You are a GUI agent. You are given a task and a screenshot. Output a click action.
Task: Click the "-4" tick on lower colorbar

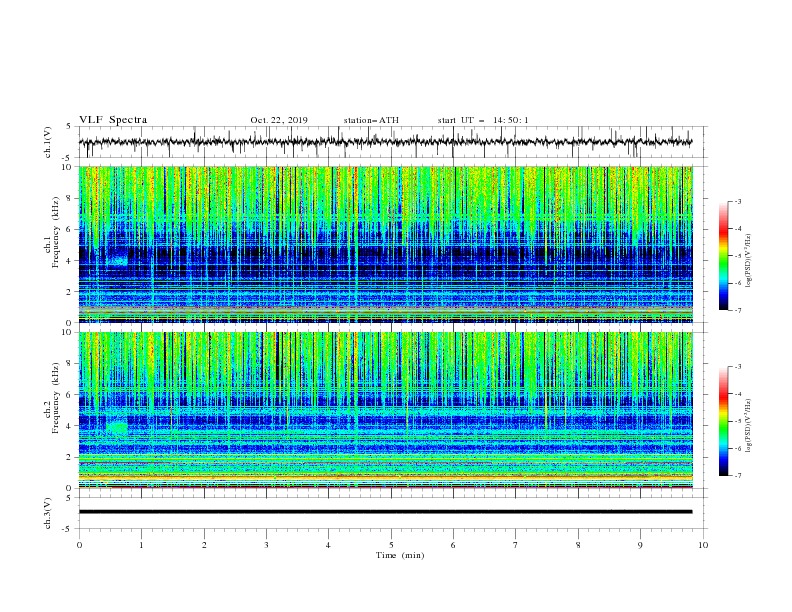pyautogui.click(x=738, y=394)
